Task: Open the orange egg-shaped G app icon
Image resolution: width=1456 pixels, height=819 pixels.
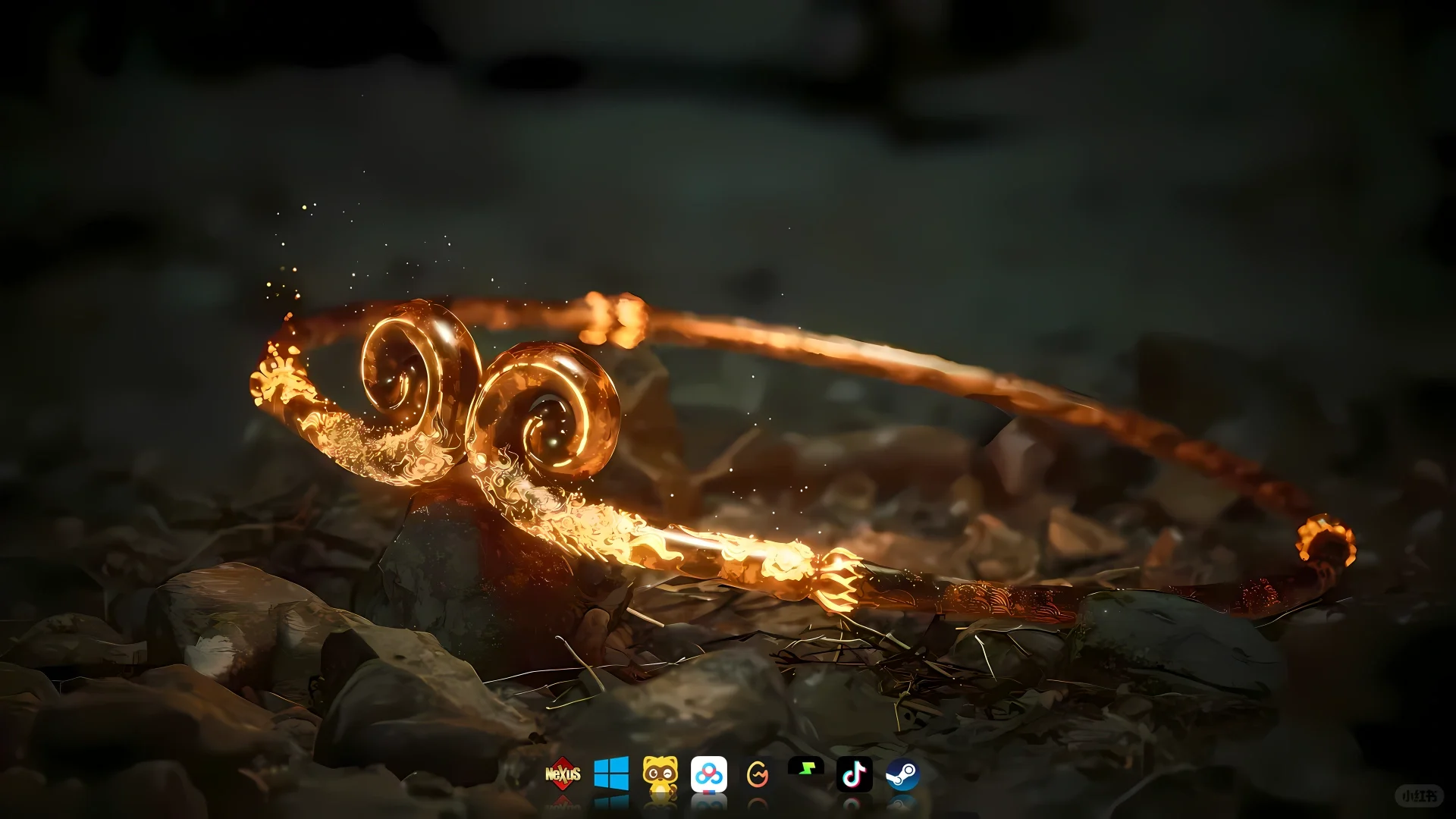Action: [x=758, y=774]
